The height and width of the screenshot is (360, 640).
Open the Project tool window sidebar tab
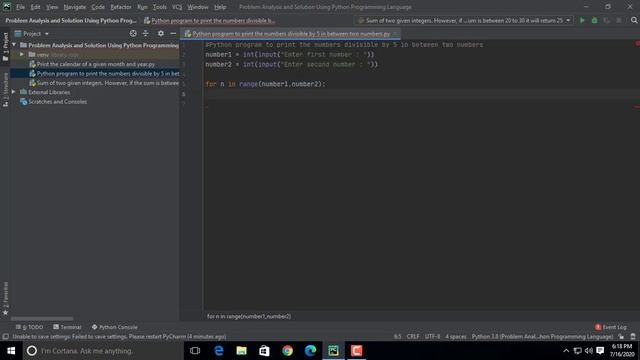(5, 47)
